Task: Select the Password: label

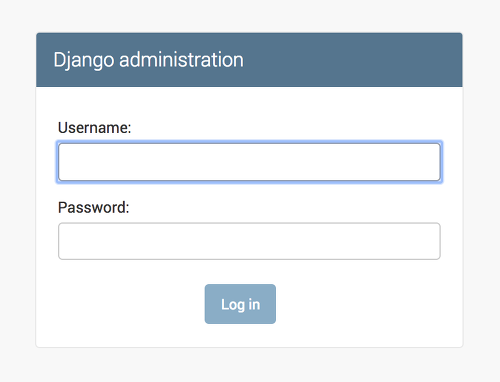Action: click(94, 207)
